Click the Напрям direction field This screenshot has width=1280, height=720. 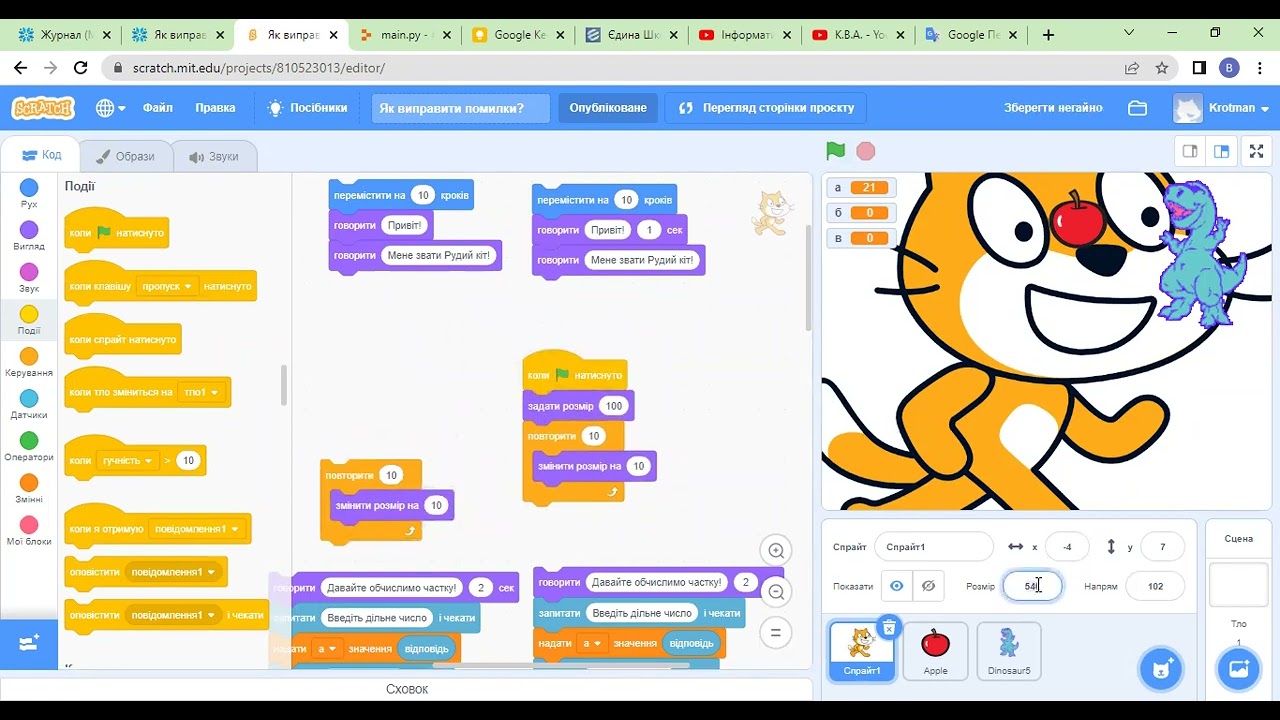click(1155, 586)
